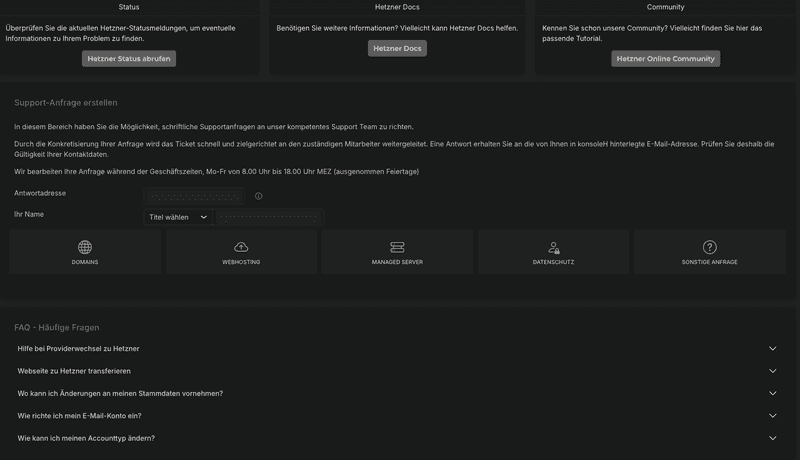
Task: Expand 'Wie kann ich meinen Accounttyp ändern?'
Action: 772,438
